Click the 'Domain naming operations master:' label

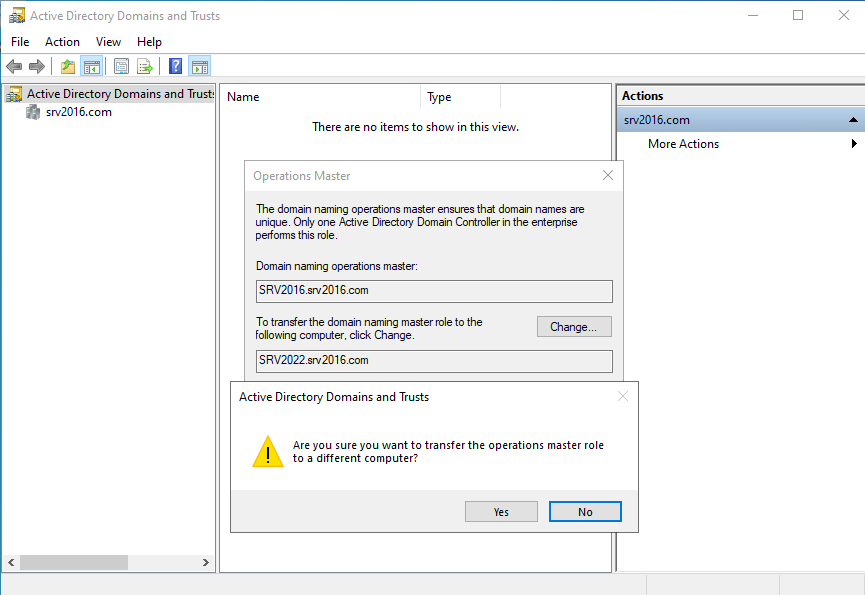pyautogui.click(x=337, y=266)
